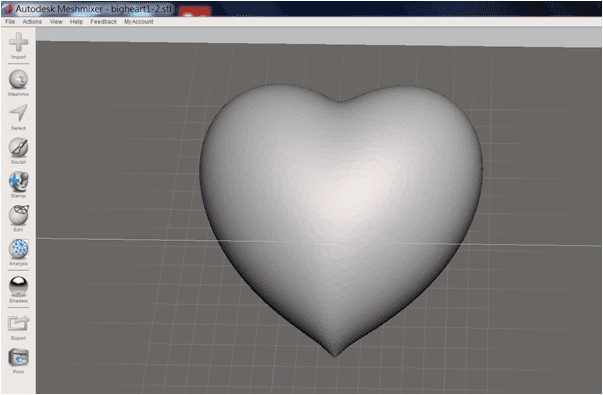Open the My Account menu

tap(138, 22)
